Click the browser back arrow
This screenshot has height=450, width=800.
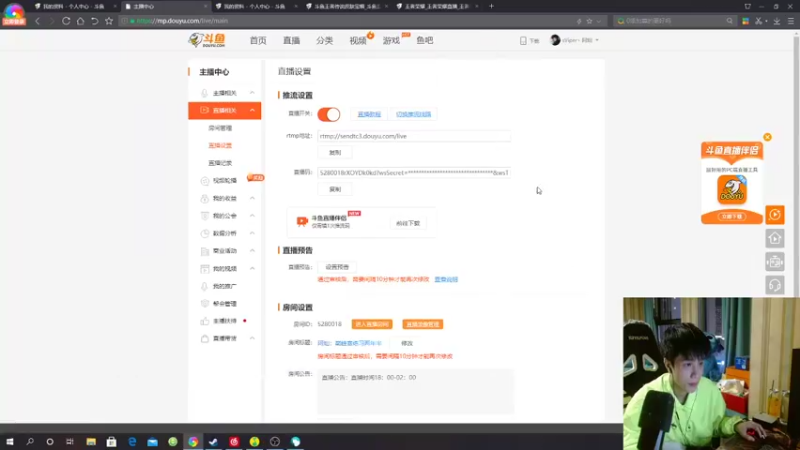(37, 21)
